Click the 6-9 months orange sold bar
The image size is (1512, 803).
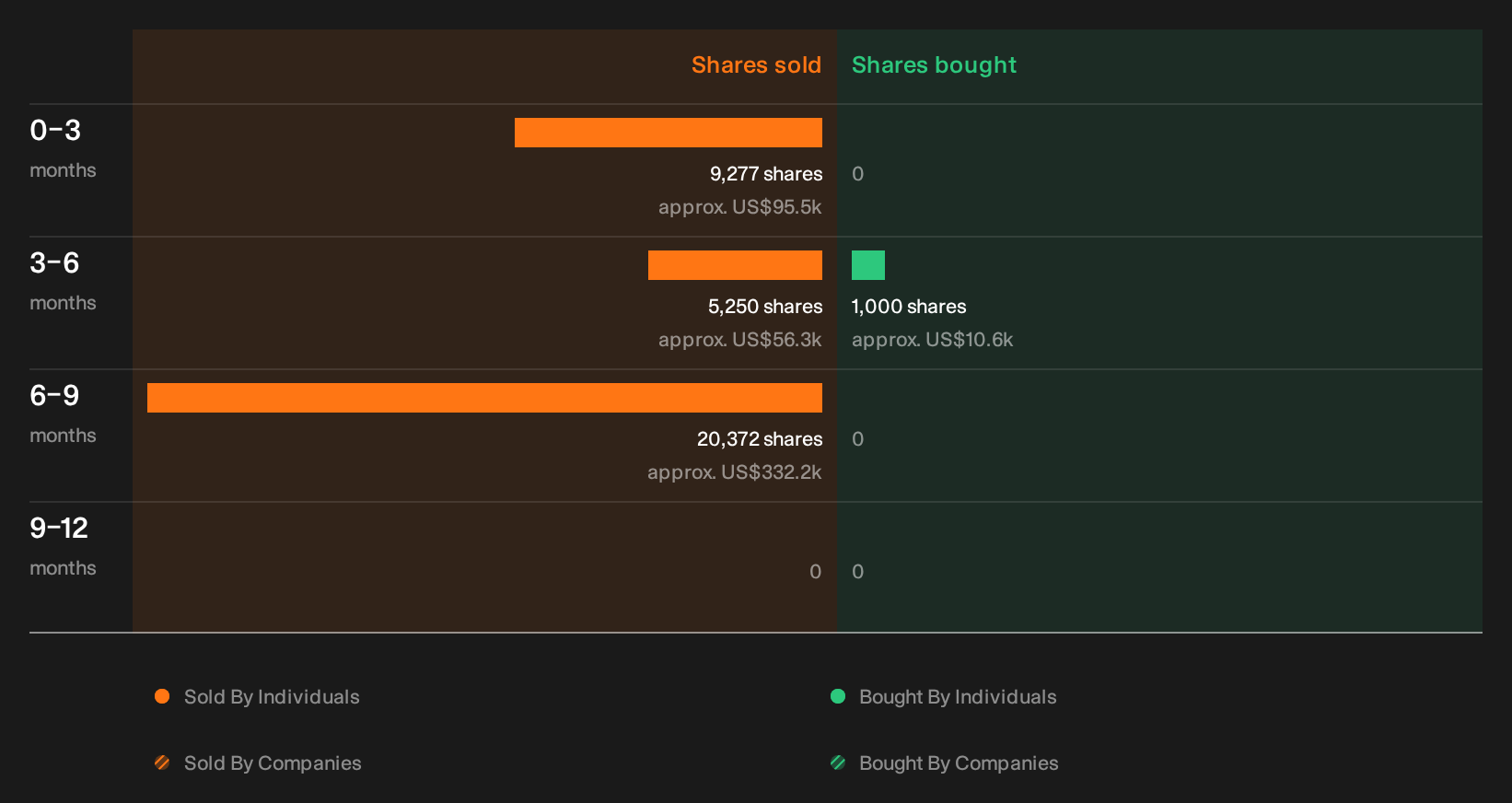tap(484, 398)
